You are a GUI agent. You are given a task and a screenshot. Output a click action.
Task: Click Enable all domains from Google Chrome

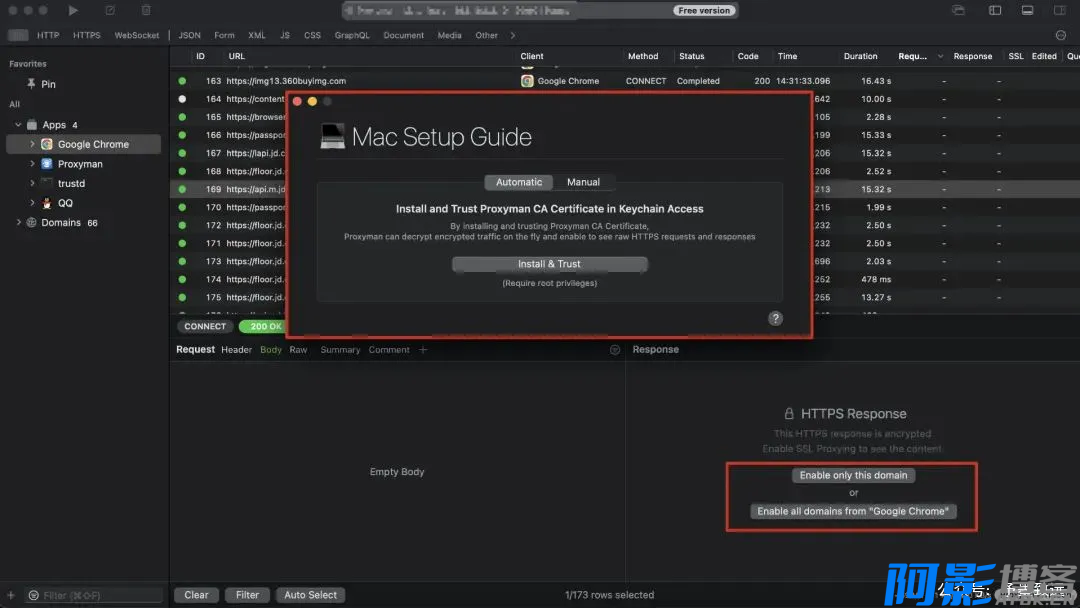853,511
